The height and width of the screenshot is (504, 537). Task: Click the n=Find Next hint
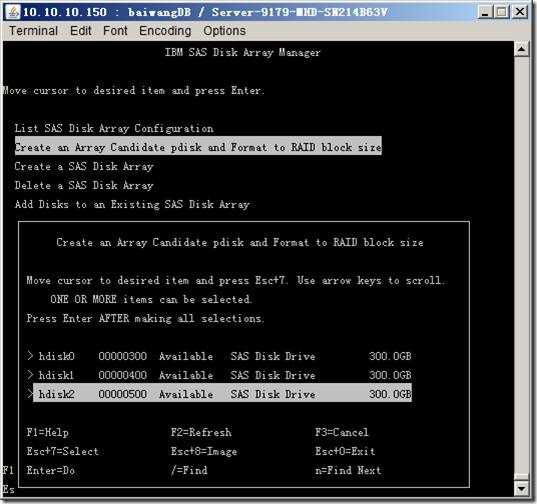348,470
